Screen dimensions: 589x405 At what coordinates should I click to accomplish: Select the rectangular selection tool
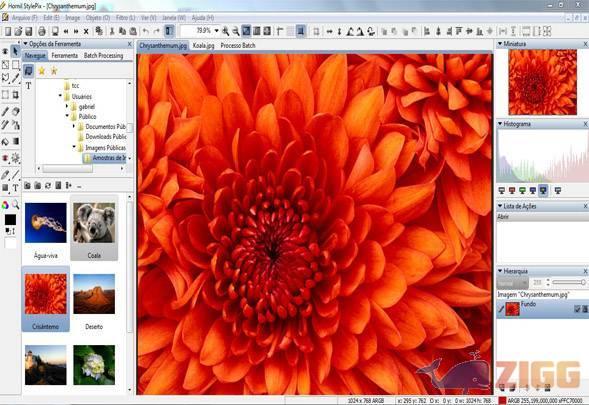(x=15, y=65)
